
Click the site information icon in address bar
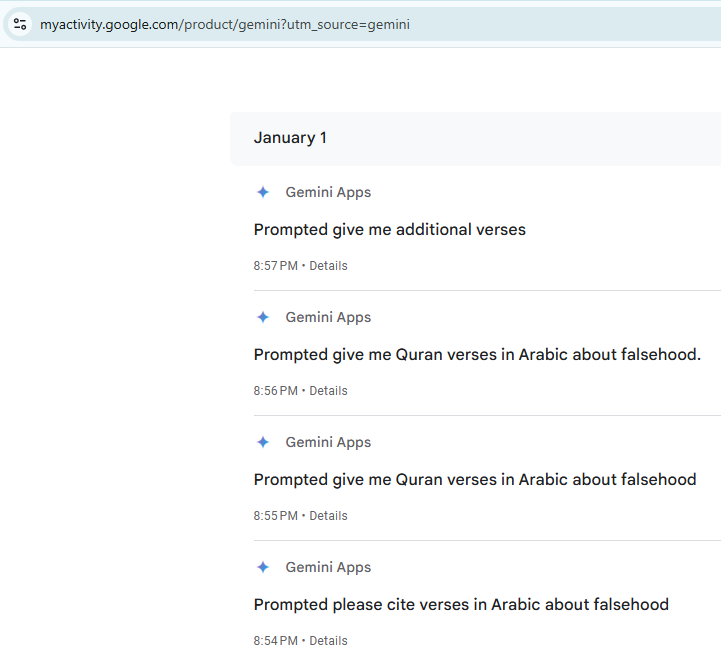(x=20, y=24)
